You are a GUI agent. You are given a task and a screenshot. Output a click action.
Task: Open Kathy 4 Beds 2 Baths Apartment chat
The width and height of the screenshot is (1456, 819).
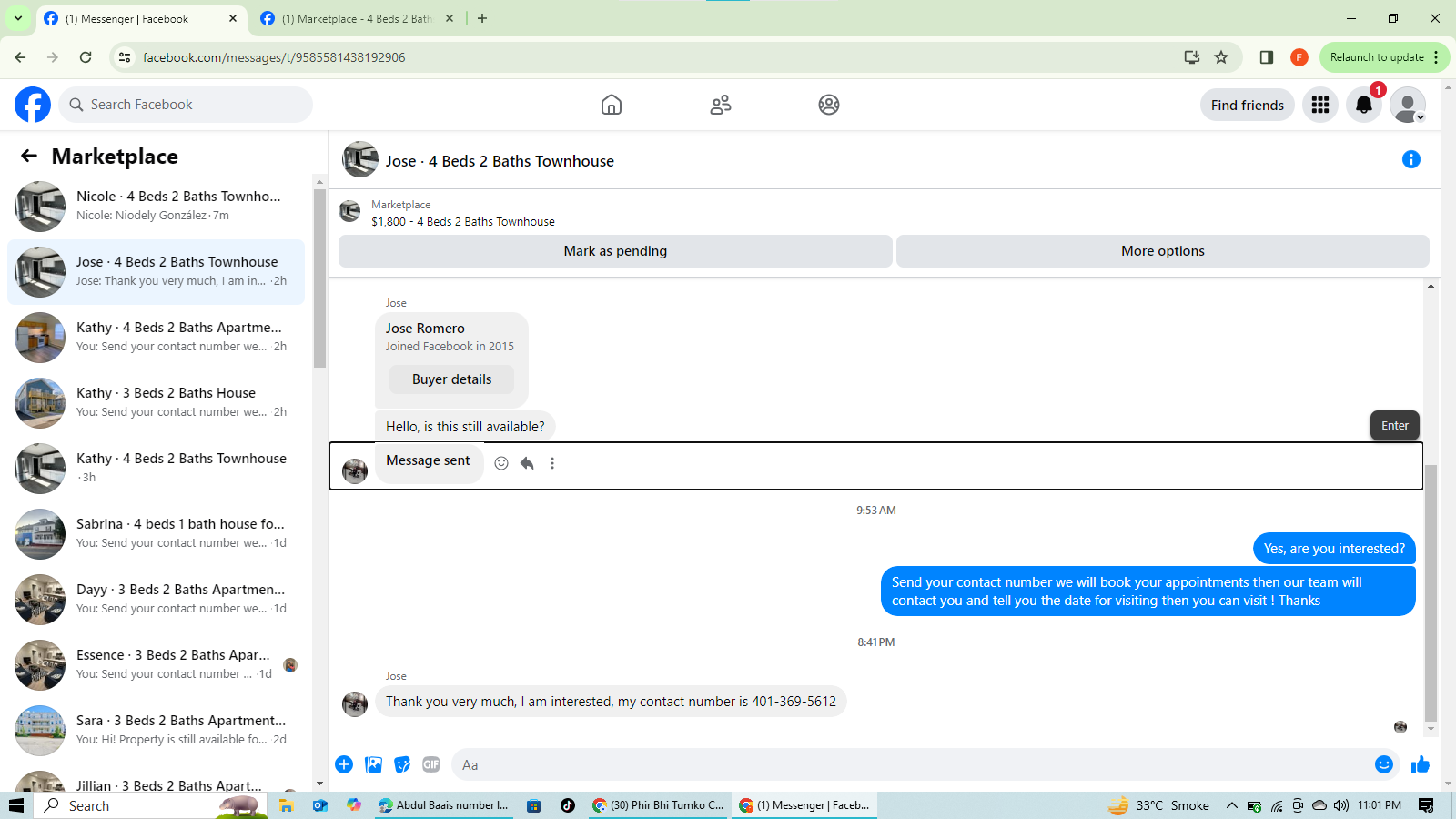(x=156, y=338)
